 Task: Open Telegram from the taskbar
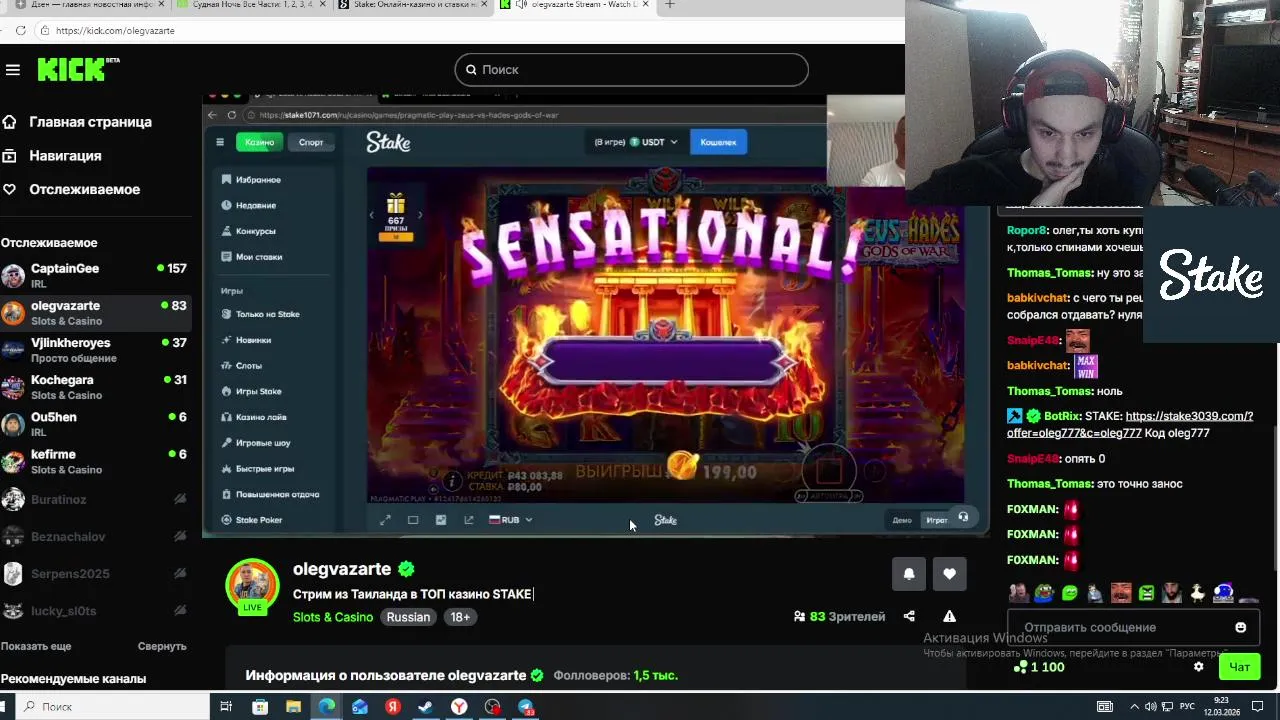(x=526, y=707)
